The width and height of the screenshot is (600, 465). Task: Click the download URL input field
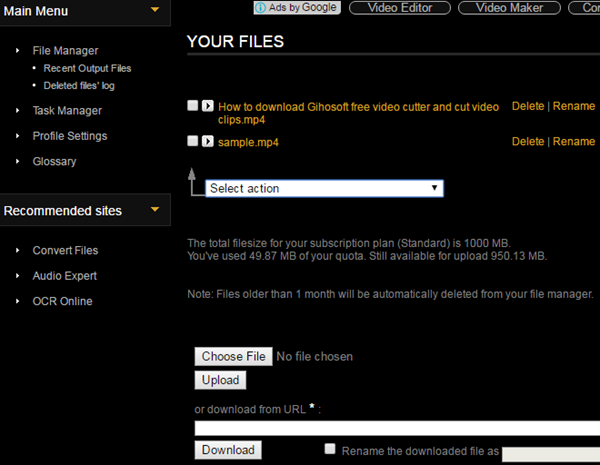[x=397, y=428]
